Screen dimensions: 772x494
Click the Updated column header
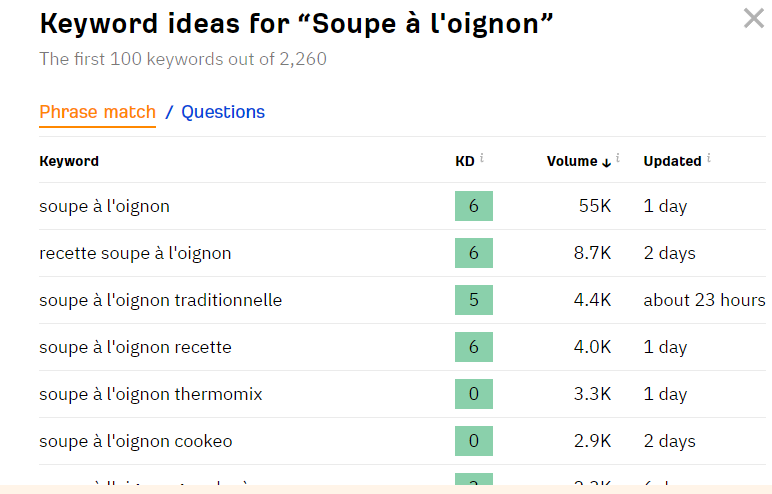[x=671, y=161]
